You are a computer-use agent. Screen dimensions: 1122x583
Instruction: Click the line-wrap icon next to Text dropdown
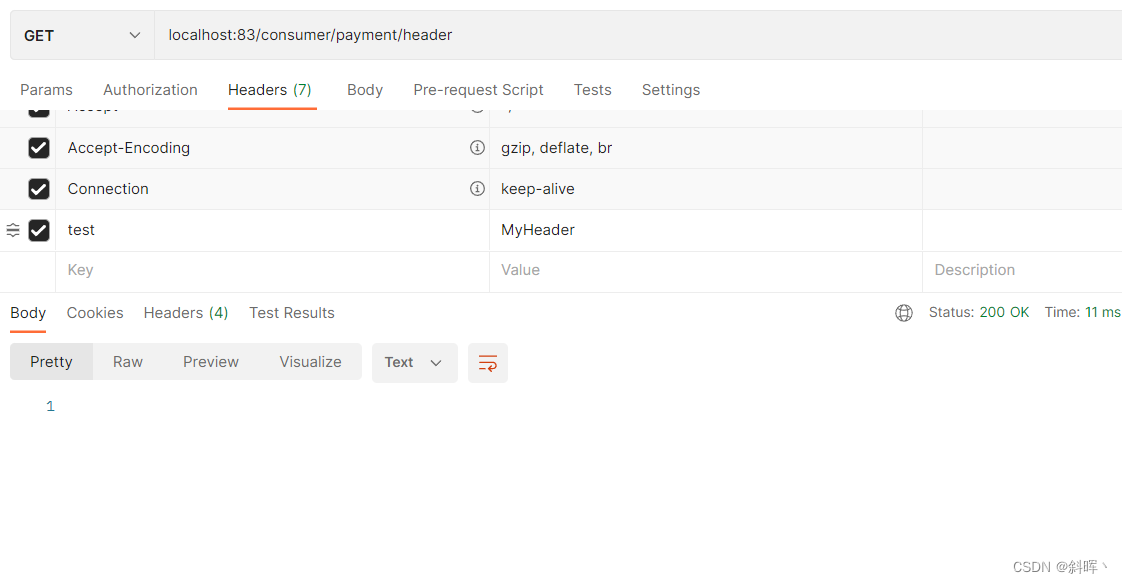(487, 362)
